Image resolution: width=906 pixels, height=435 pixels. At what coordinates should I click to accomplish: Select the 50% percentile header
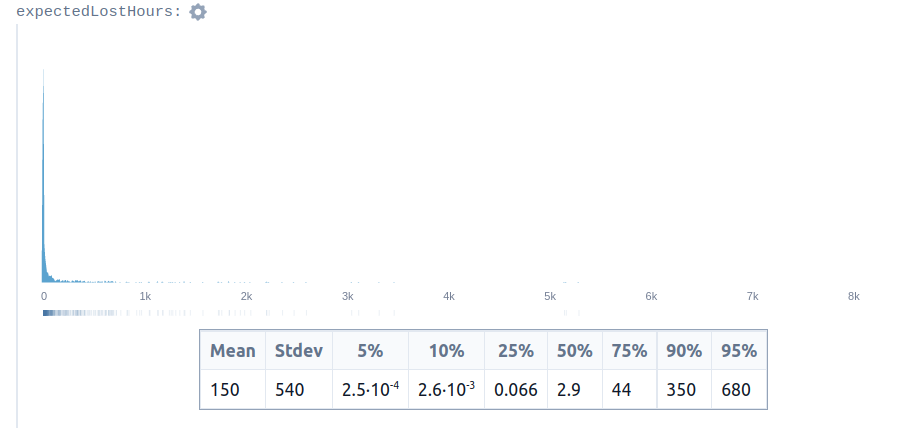tap(574, 351)
